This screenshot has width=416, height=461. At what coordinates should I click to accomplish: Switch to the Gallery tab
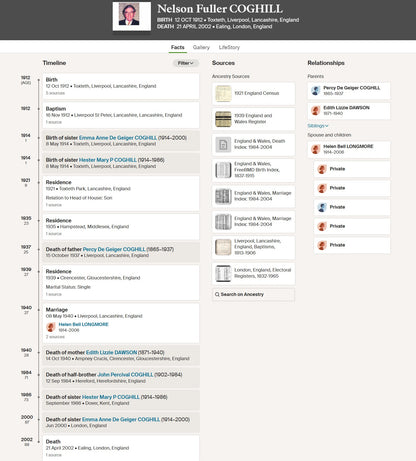201,47
